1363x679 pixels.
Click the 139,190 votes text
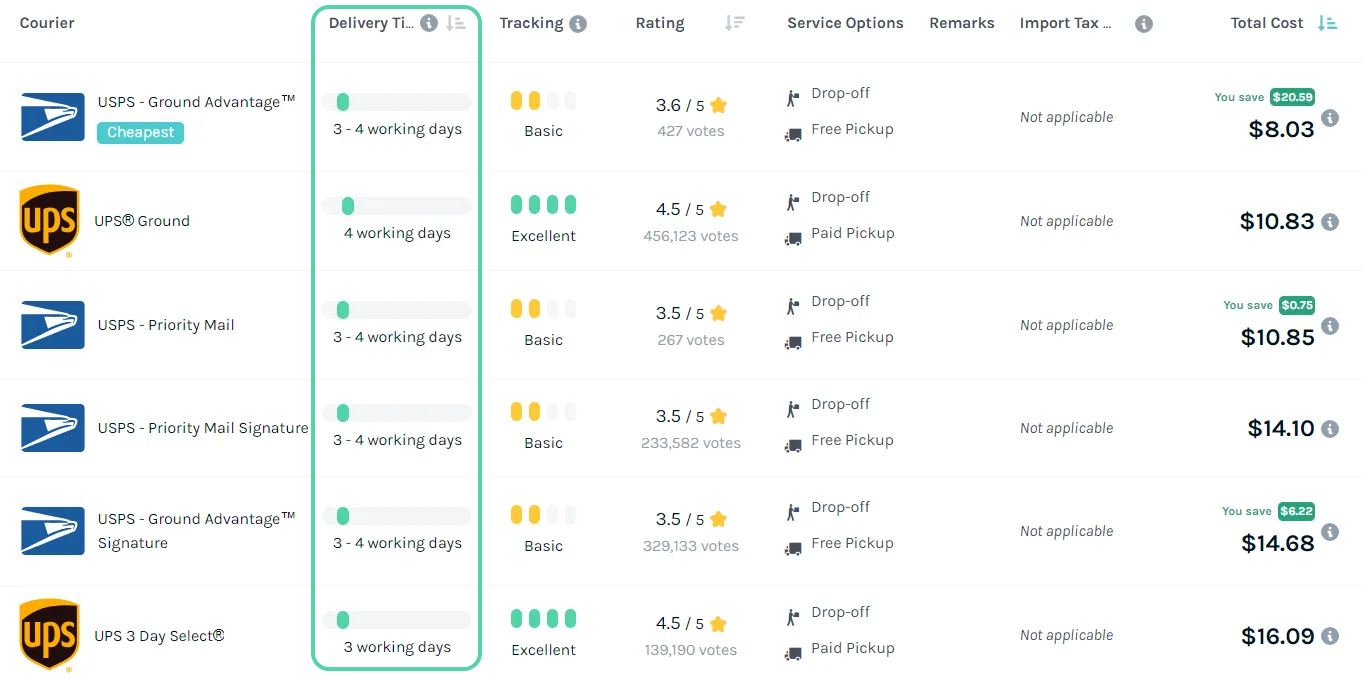pos(691,650)
